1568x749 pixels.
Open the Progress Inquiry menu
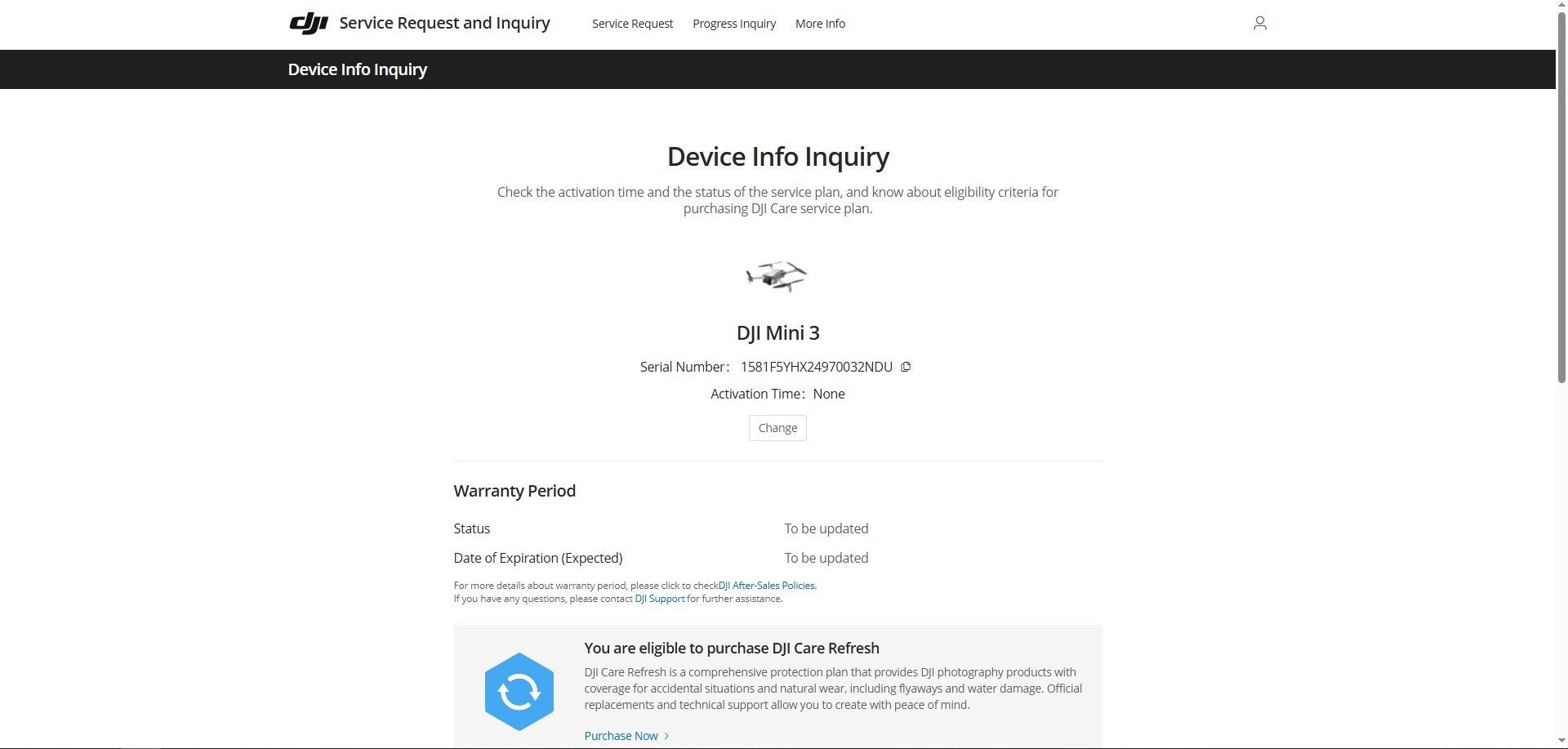tap(734, 24)
